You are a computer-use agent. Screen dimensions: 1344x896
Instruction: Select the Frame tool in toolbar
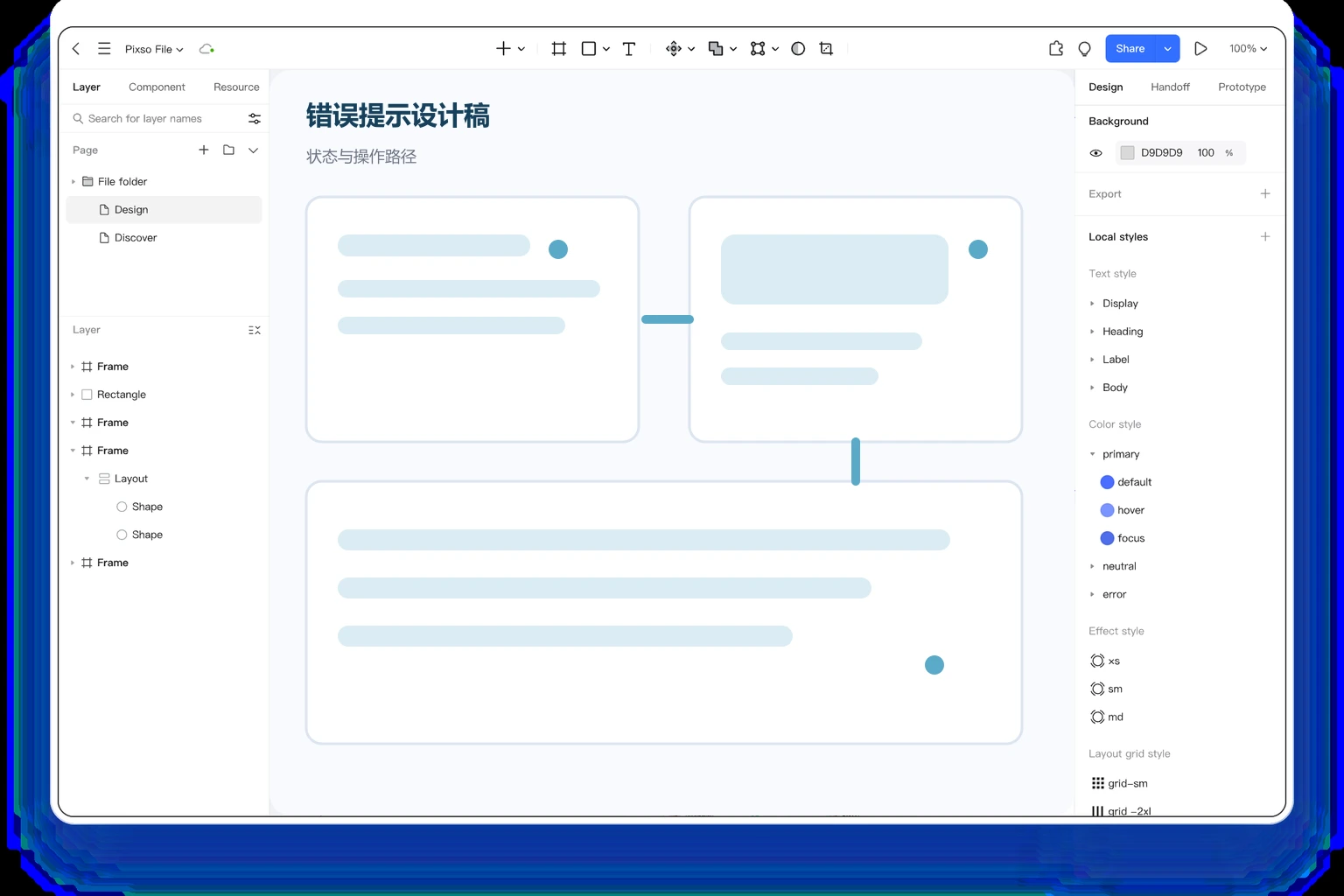tap(558, 49)
